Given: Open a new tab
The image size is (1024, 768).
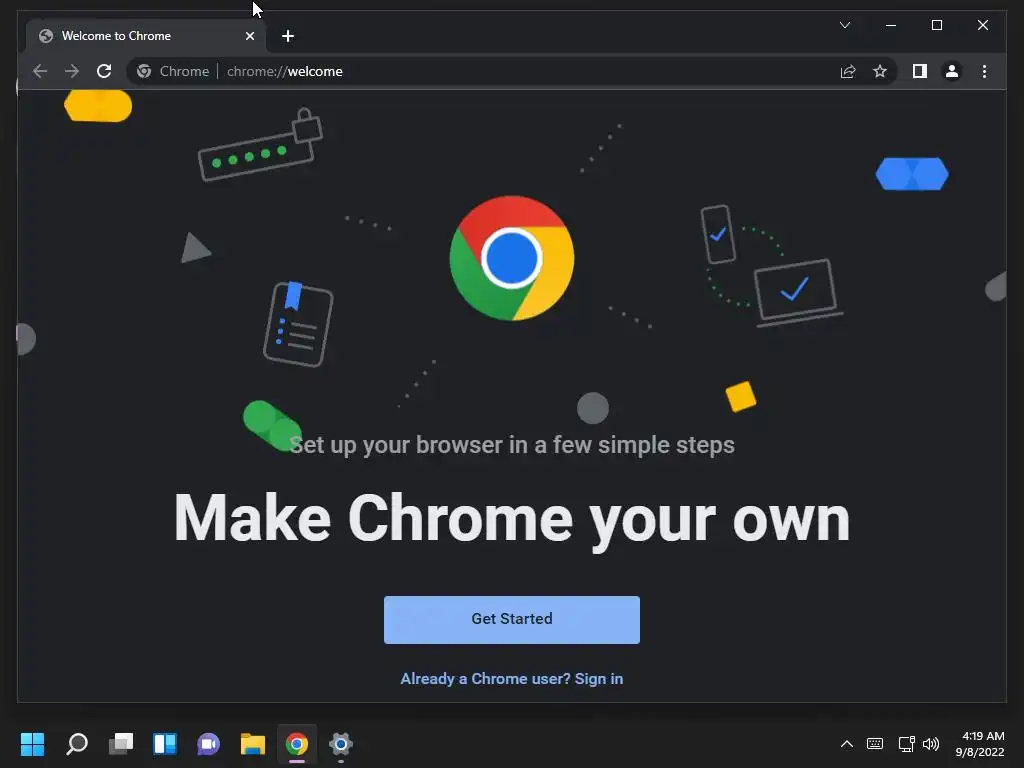Looking at the screenshot, I should (x=288, y=36).
